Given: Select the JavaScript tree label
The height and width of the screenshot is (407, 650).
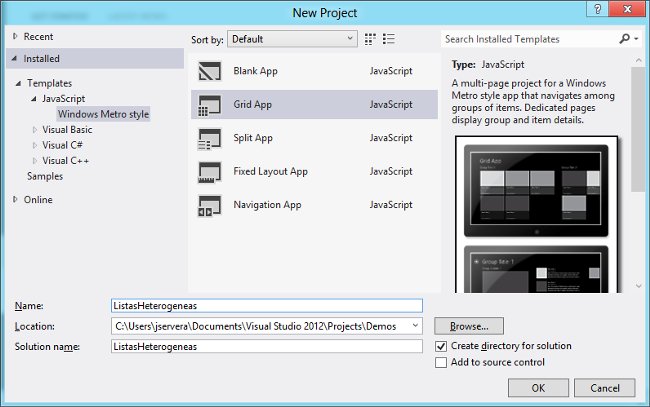Looking at the screenshot, I should pos(63,99).
